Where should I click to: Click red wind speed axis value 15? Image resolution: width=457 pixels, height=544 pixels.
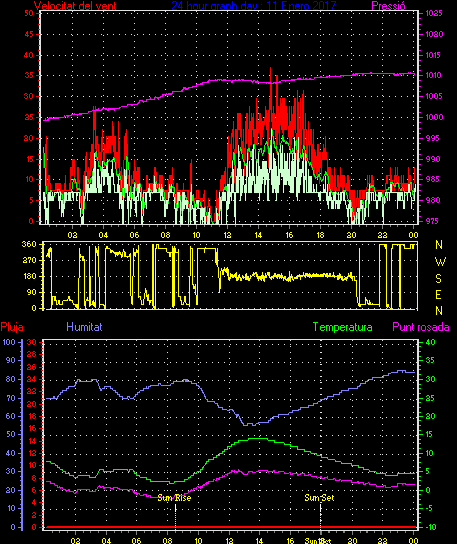(x=29, y=159)
